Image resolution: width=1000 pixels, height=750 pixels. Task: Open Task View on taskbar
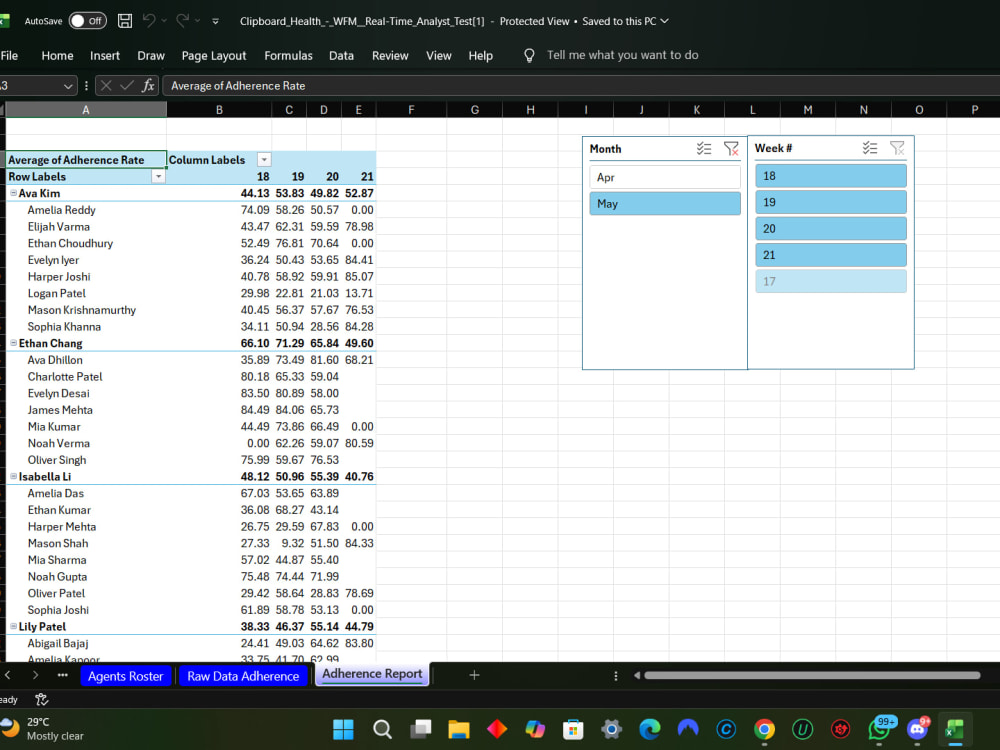point(420,729)
